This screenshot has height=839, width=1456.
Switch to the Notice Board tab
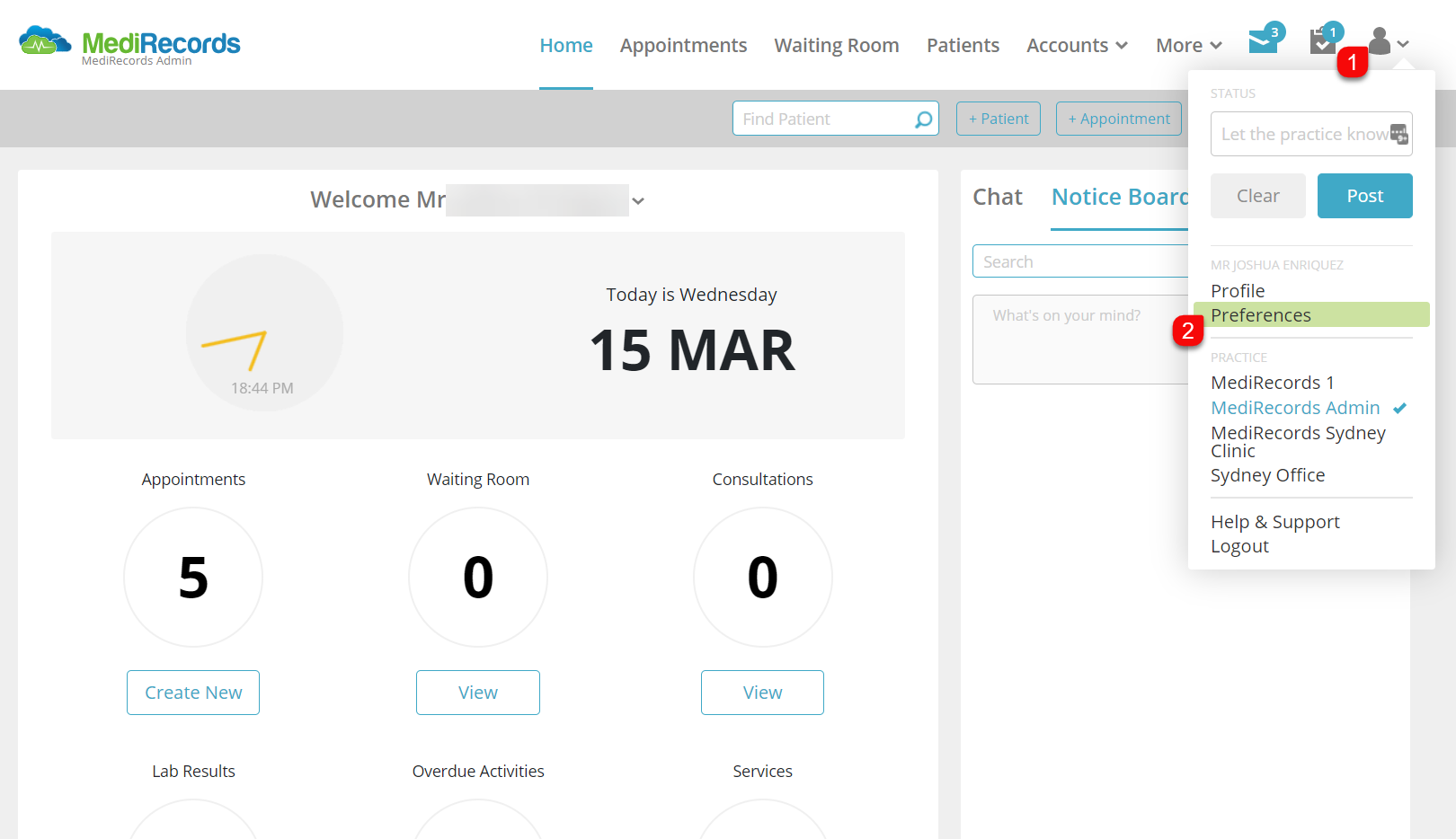pyautogui.click(x=1120, y=197)
